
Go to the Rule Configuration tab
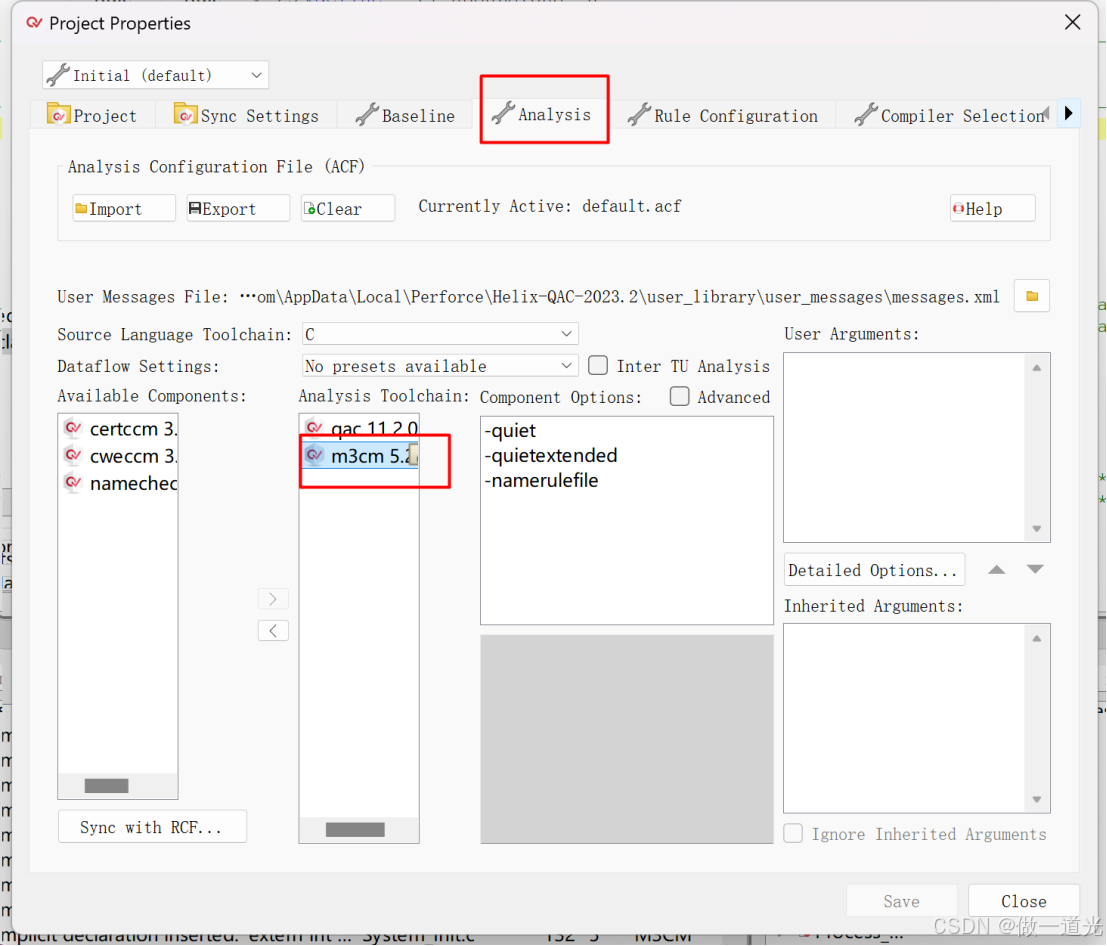(x=723, y=115)
